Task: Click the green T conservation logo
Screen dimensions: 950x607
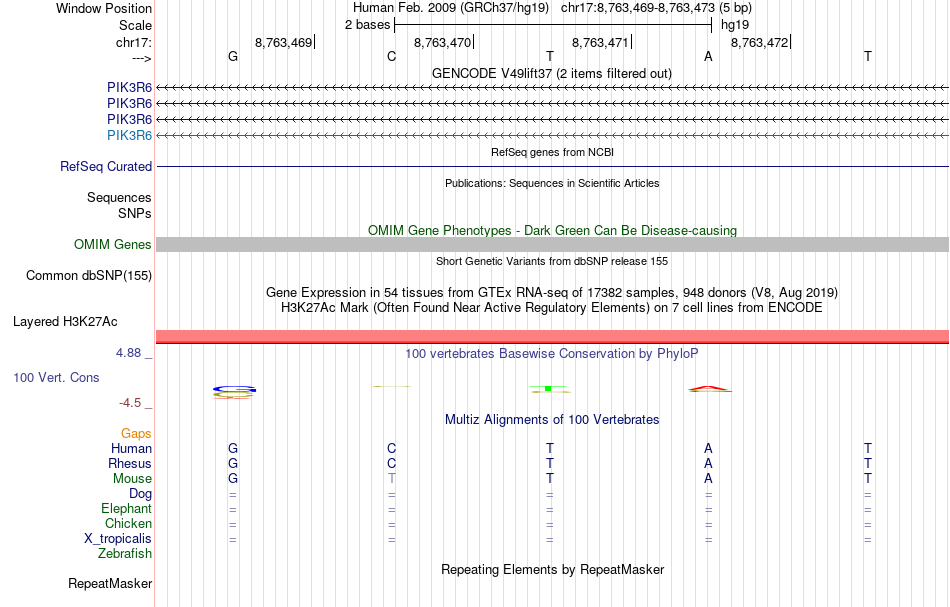Action: coord(548,388)
